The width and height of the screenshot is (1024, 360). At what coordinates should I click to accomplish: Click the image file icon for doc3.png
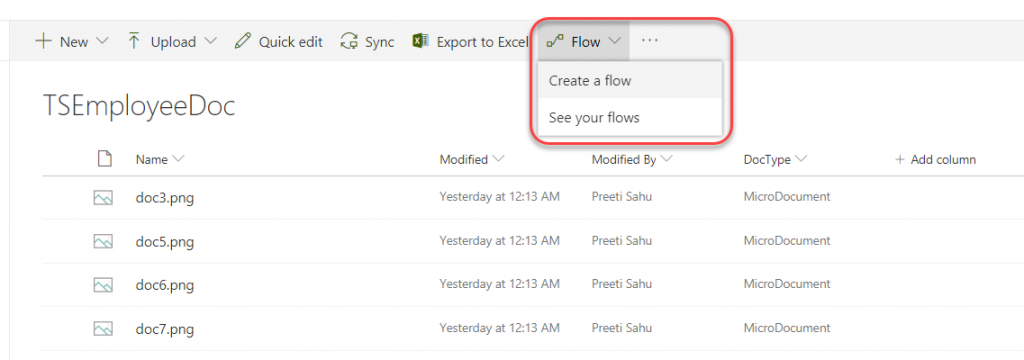pos(103,197)
